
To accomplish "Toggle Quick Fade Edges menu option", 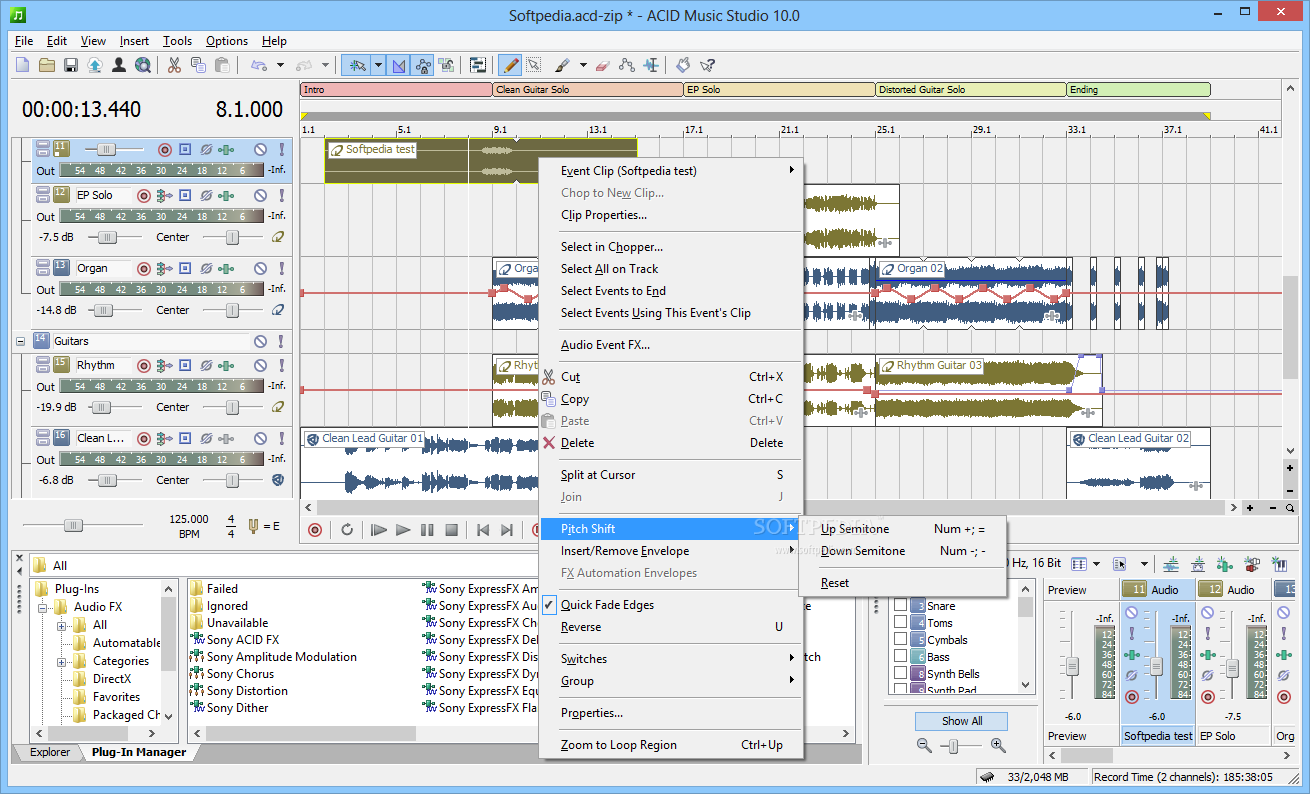I will (x=671, y=605).
